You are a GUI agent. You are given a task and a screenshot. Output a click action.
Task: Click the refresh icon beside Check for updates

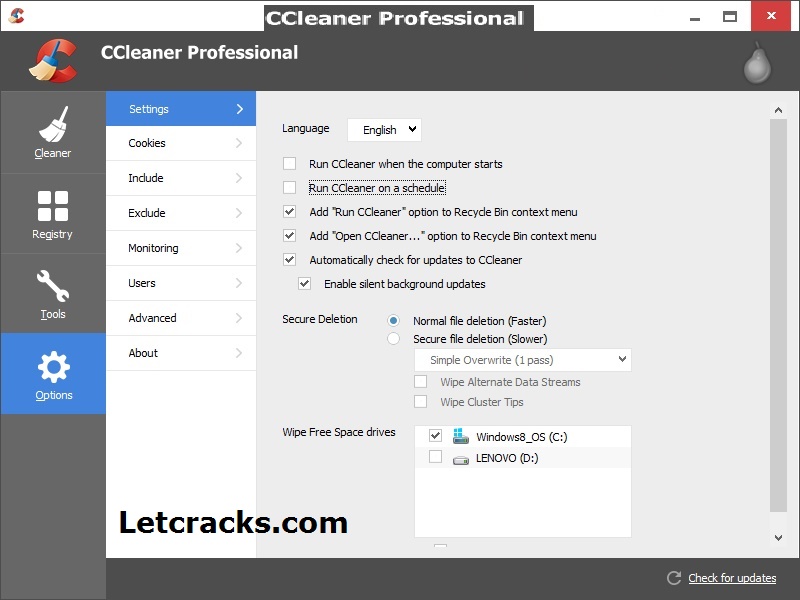point(674,578)
